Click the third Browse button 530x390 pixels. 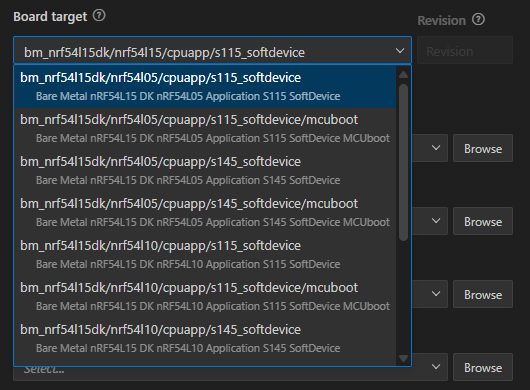coord(483,294)
